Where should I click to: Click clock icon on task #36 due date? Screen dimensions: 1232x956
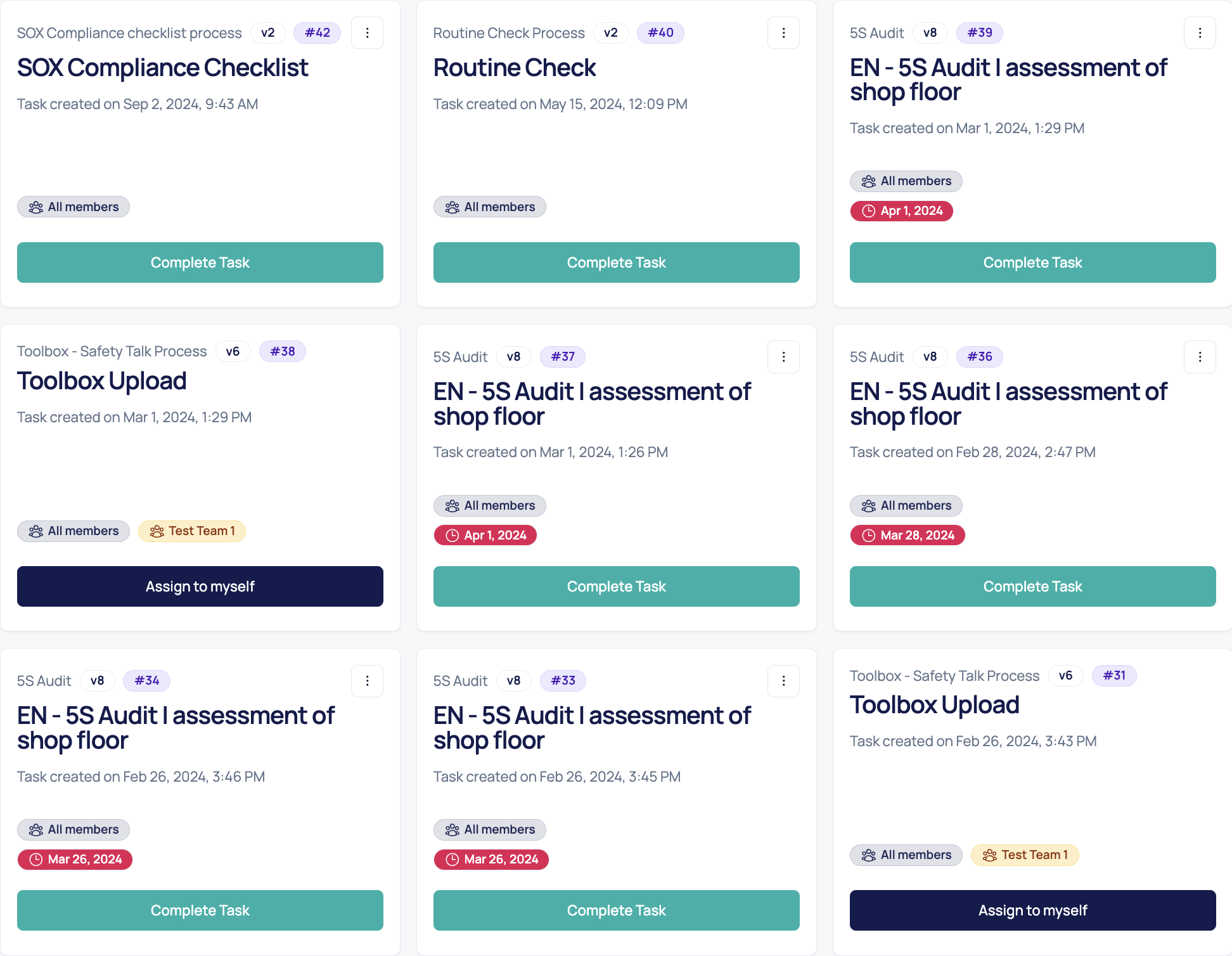[x=868, y=536]
